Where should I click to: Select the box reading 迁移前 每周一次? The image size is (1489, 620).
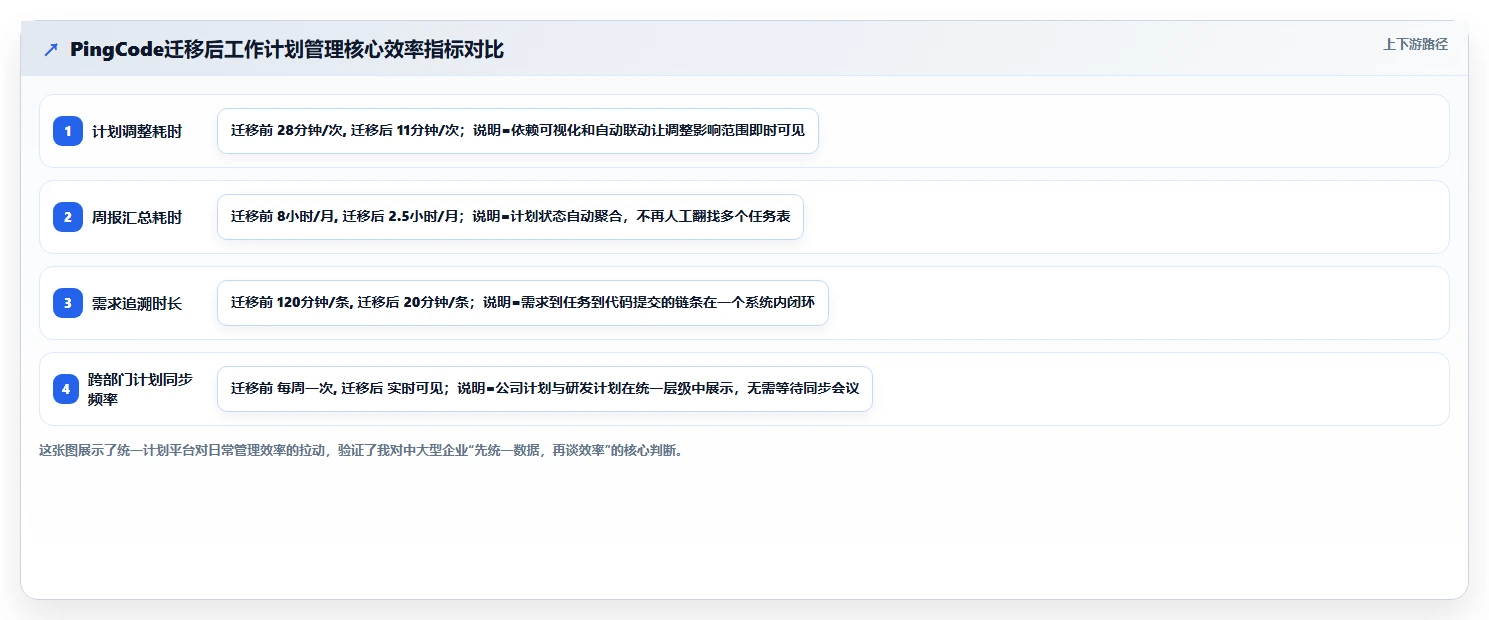[545, 389]
